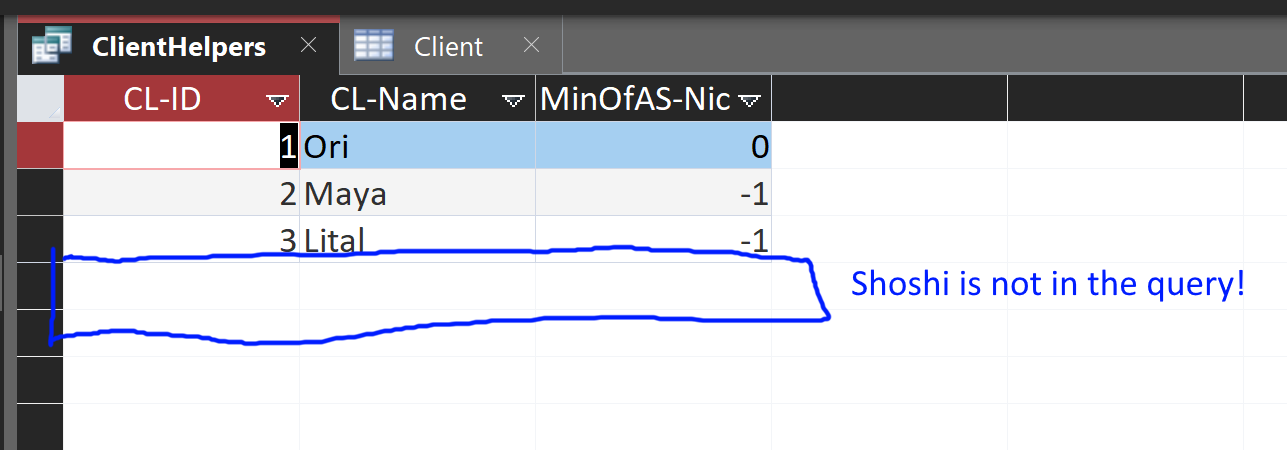Image resolution: width=1287 pixels, height=450 pixels.
Task: Switch to the ClientHelpers query tab
Action: pyautogui.click(x=179, y=46)
